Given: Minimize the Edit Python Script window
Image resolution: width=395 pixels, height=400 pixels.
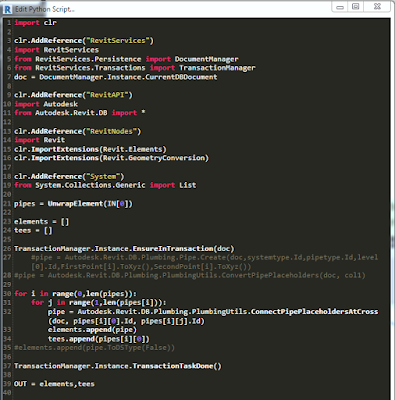Looking at the screenshot, I should pyautogui.click(x=340, y=7).
